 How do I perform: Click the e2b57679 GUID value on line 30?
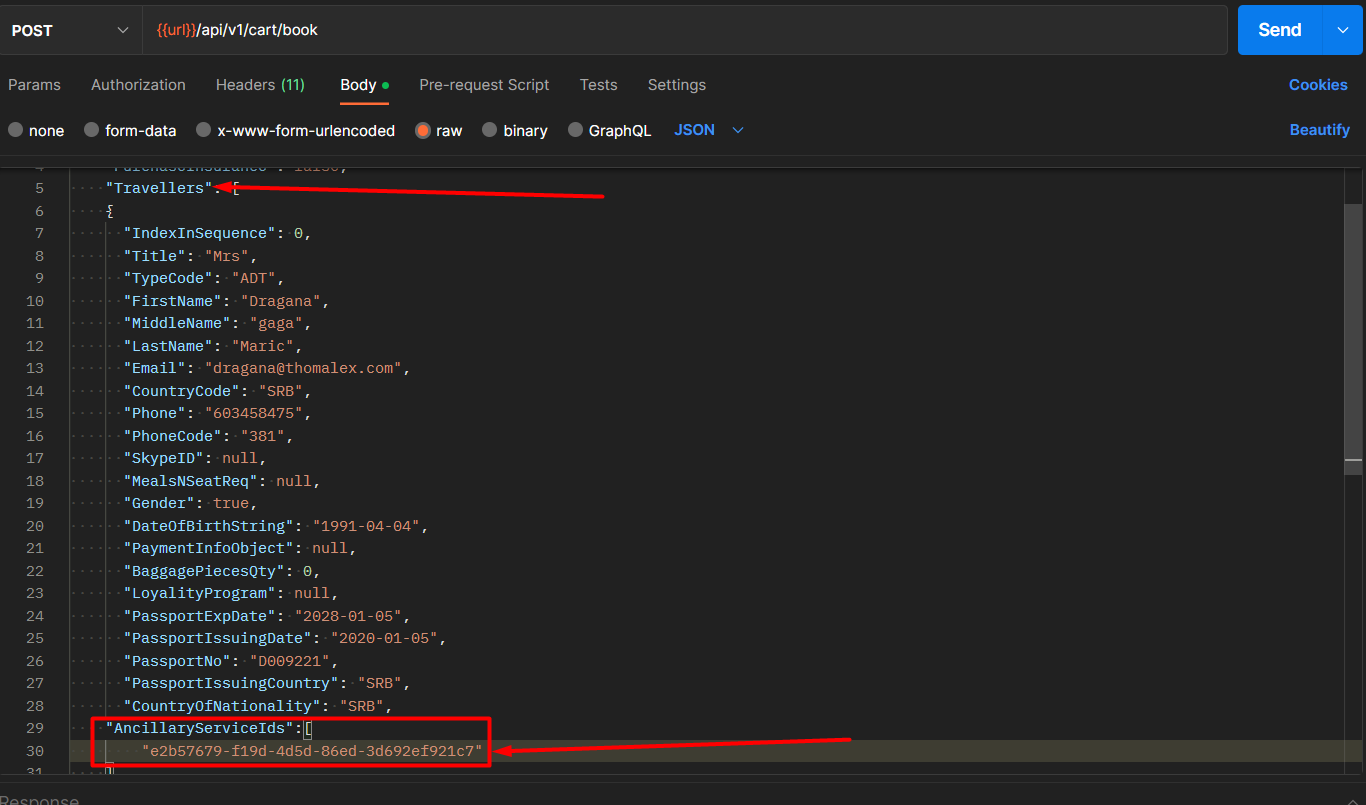click(312, 751)
